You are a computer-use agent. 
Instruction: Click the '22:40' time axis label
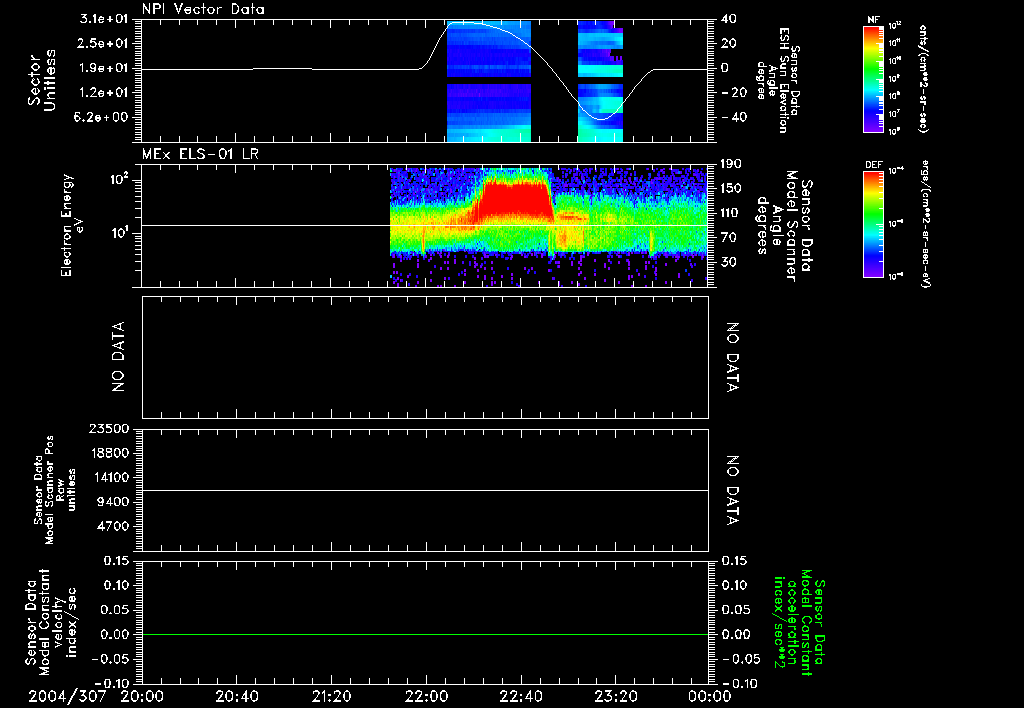(520, 696)
